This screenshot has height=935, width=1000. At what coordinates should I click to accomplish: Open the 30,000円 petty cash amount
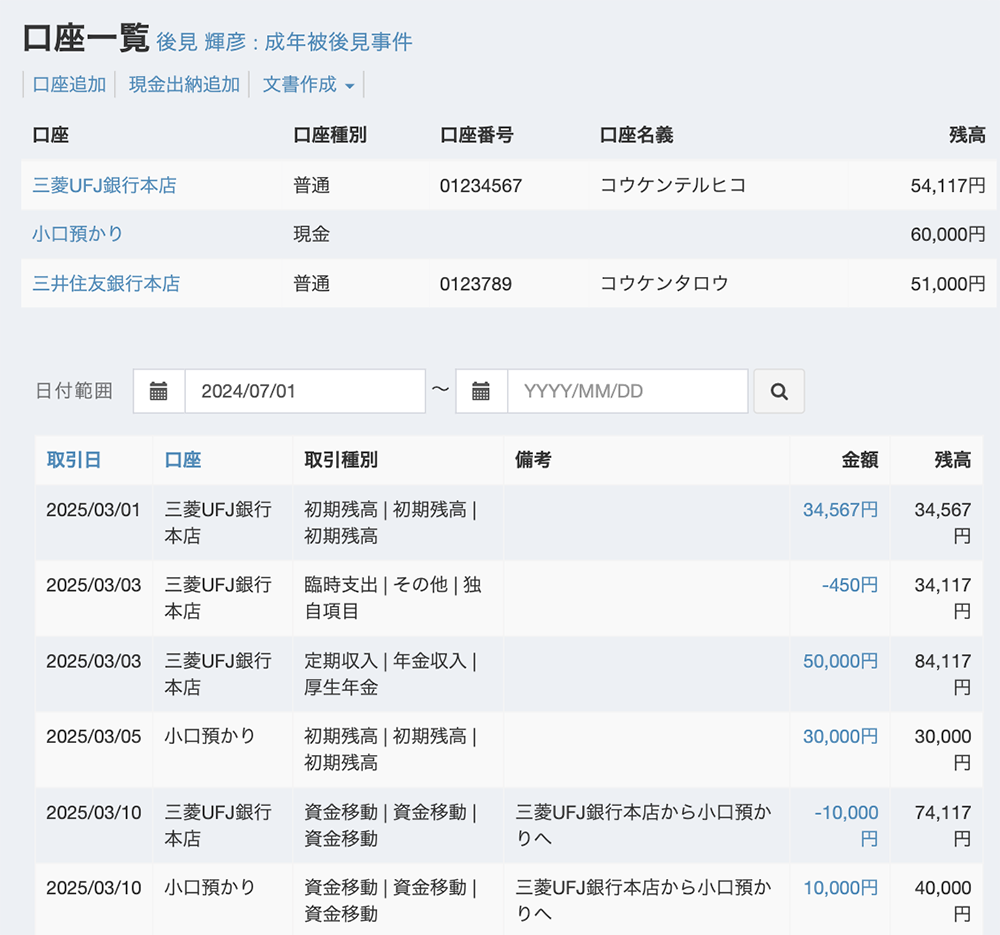(840, 736)
